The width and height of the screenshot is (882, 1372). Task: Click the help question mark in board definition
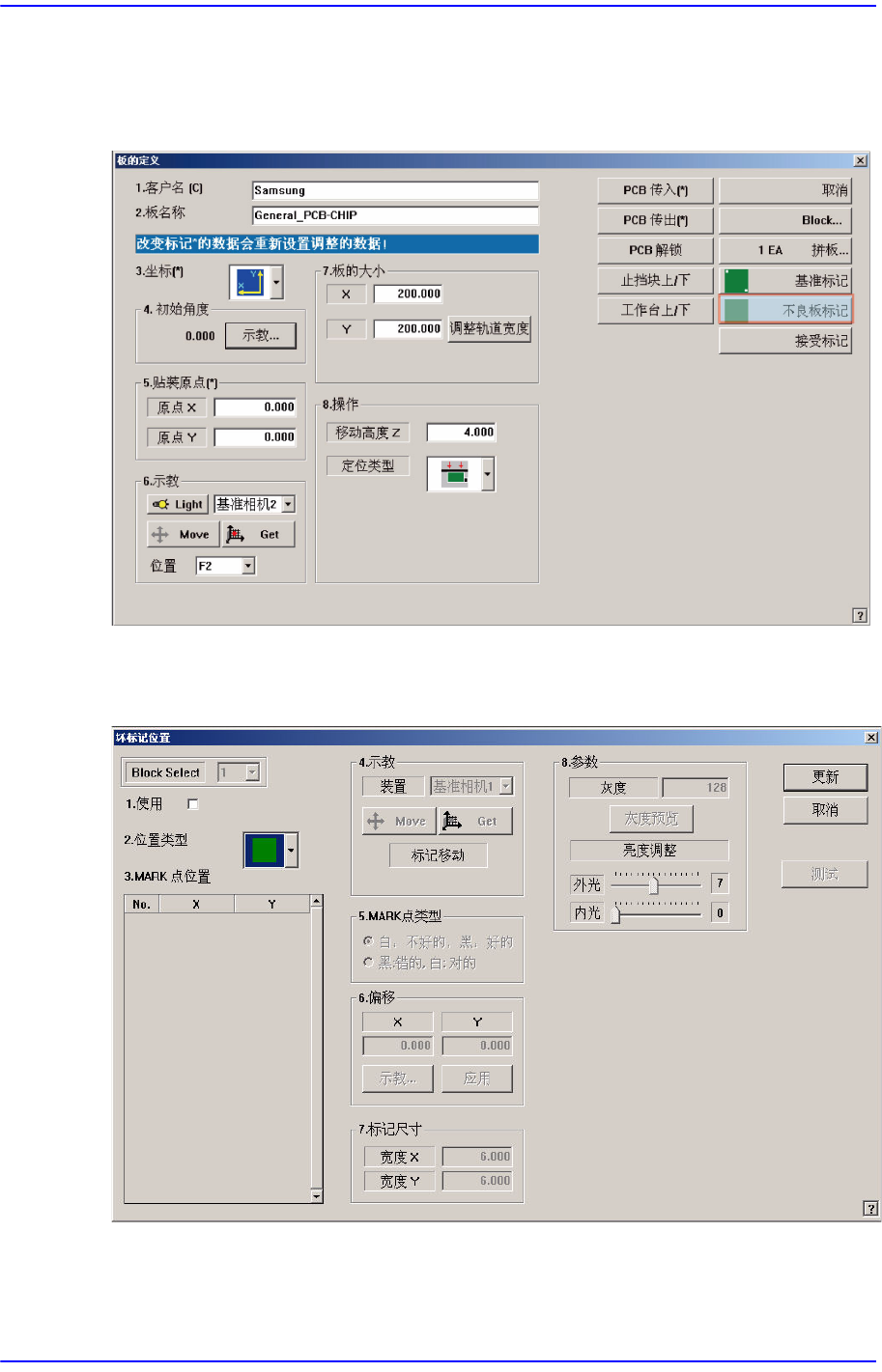pyautogui.click(x=860, y=615)
